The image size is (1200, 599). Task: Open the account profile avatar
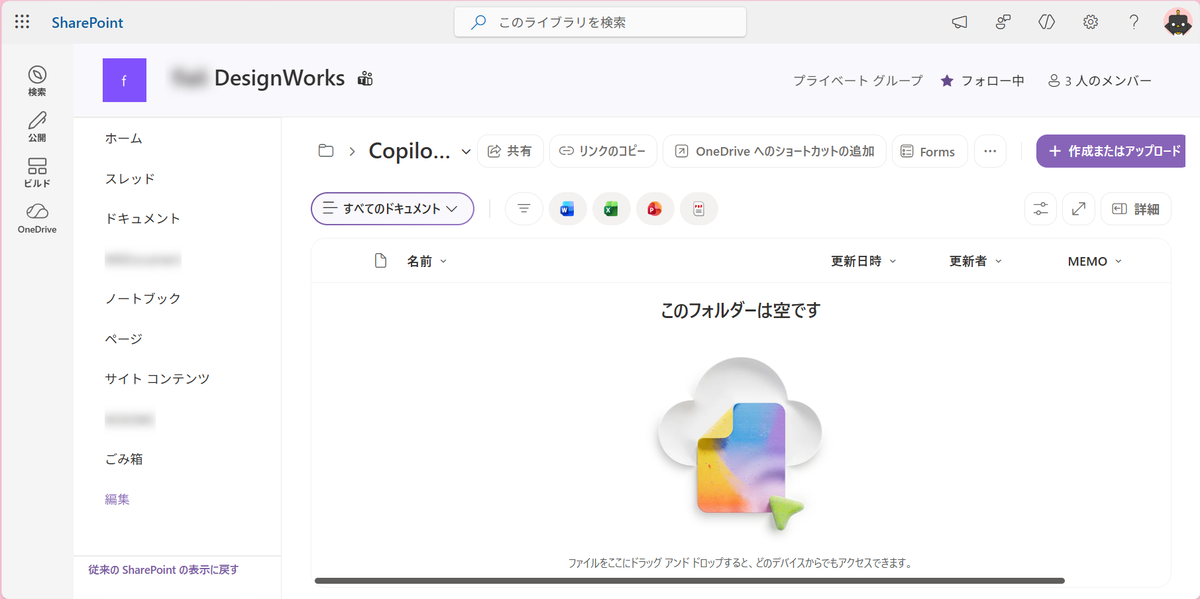pos(1177,22)
